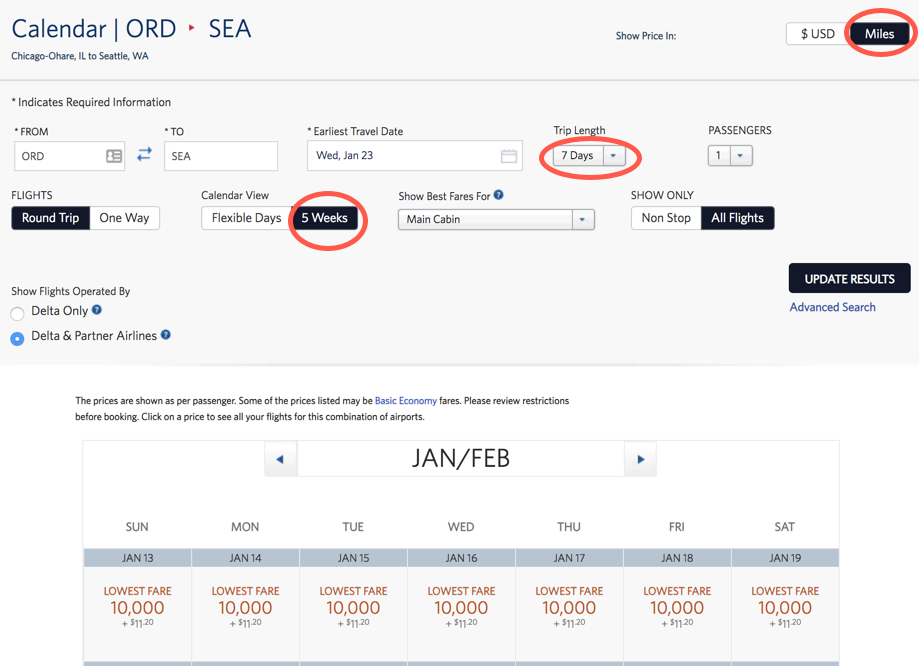Open the Advanced Search link
This screenshot has width=921, height=666.
click(x=832, y=307)
